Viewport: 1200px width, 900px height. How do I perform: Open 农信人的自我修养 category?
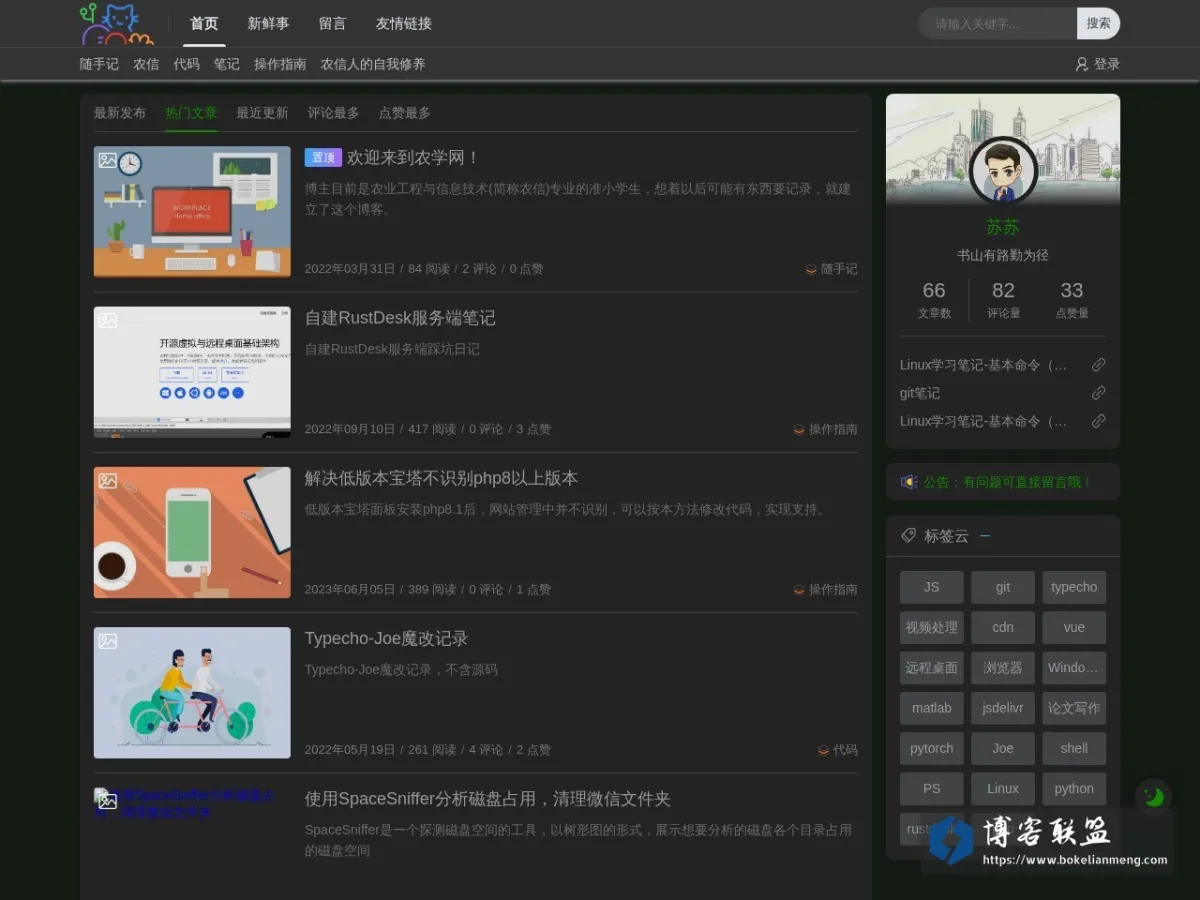(x=373, y=64)
